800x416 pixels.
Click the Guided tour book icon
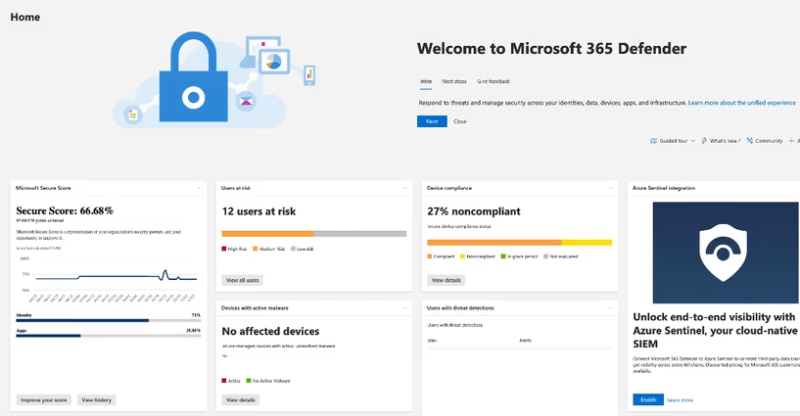(653, 141)
